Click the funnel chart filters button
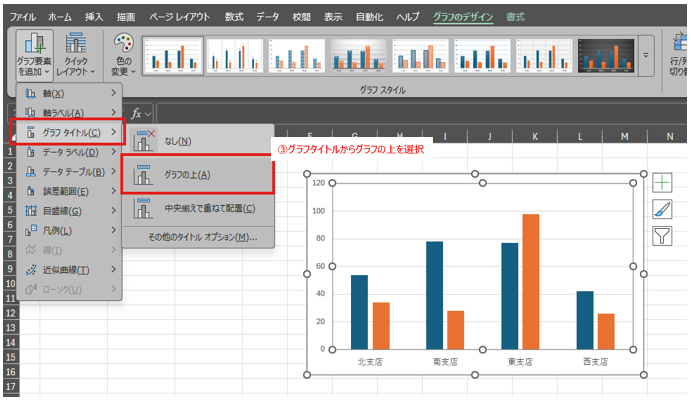 [662, 235]
